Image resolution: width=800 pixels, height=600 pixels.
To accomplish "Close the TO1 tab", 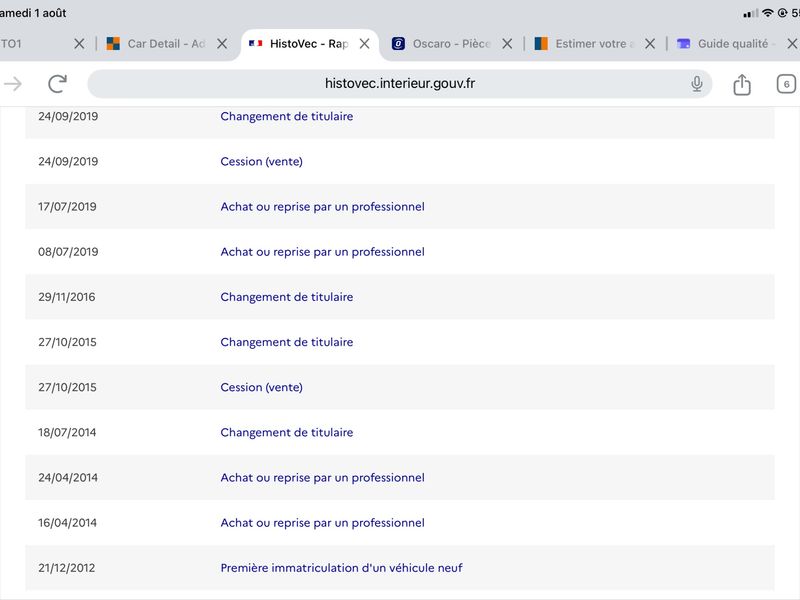I will [x=79, y=44].
